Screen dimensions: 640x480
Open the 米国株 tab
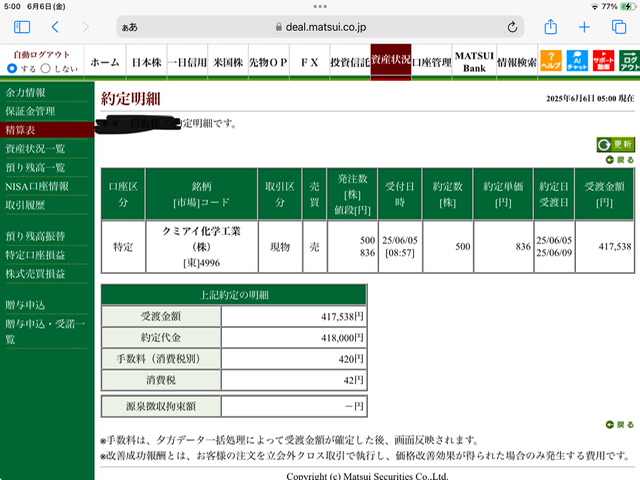tap(228, 62)
